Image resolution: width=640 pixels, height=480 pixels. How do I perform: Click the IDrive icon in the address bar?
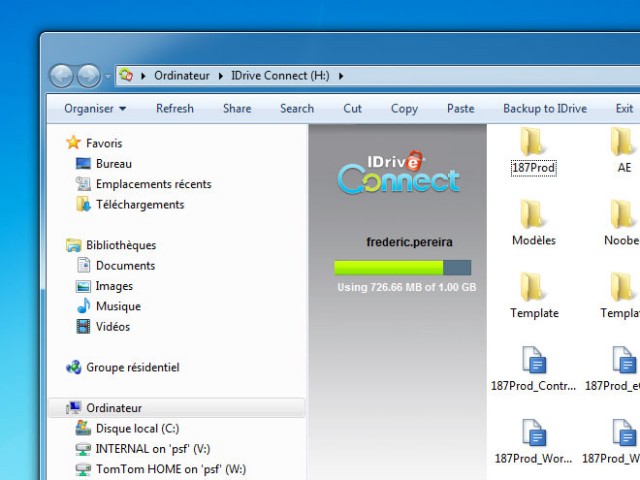pyautogui.click(x=126, y=75)
